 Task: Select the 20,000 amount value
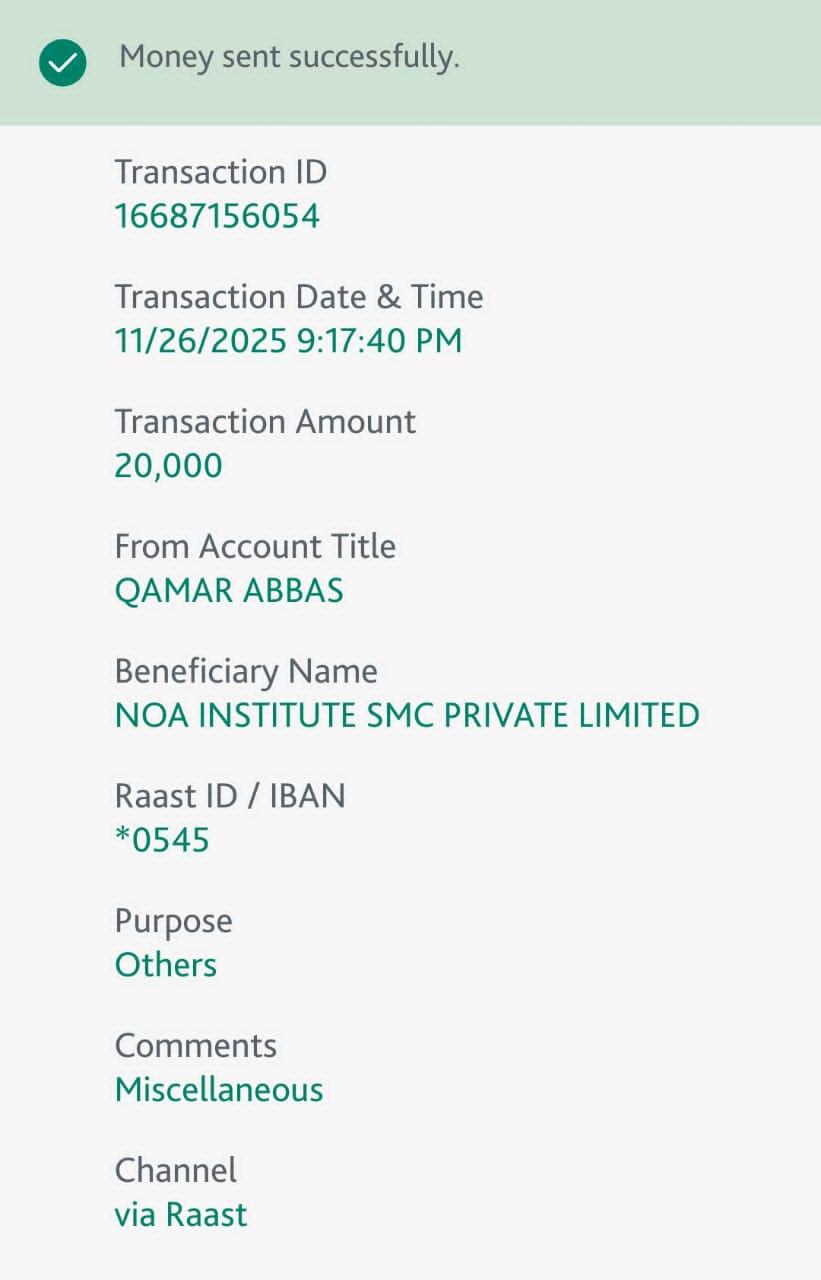point(168,466)
